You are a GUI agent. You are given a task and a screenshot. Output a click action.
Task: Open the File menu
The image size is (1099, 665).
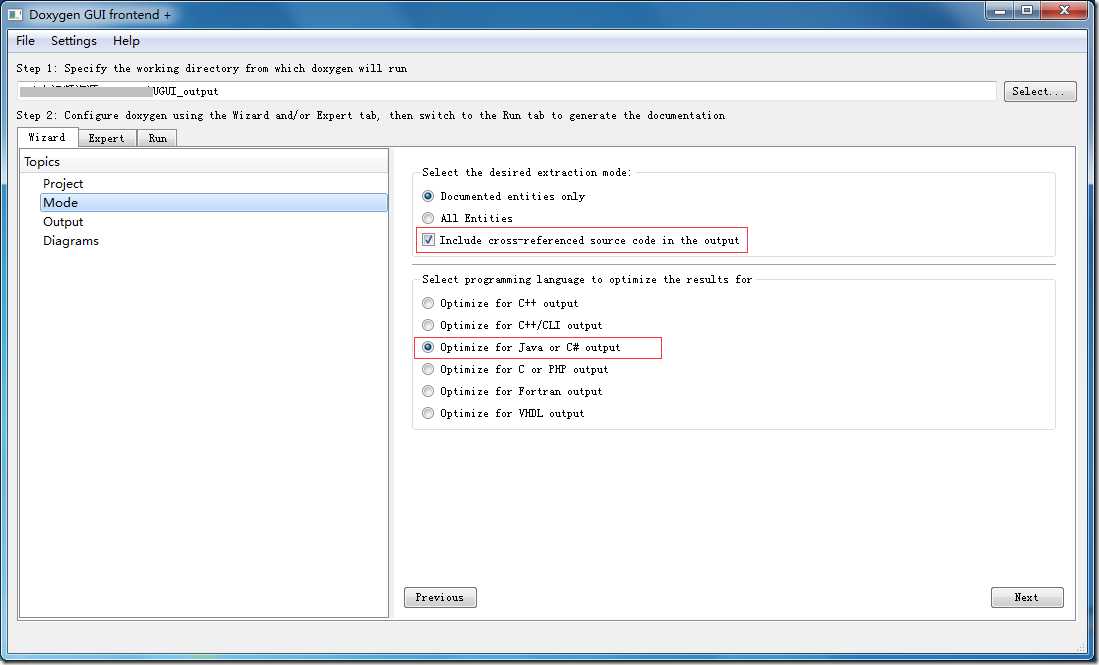click(25, 41)
